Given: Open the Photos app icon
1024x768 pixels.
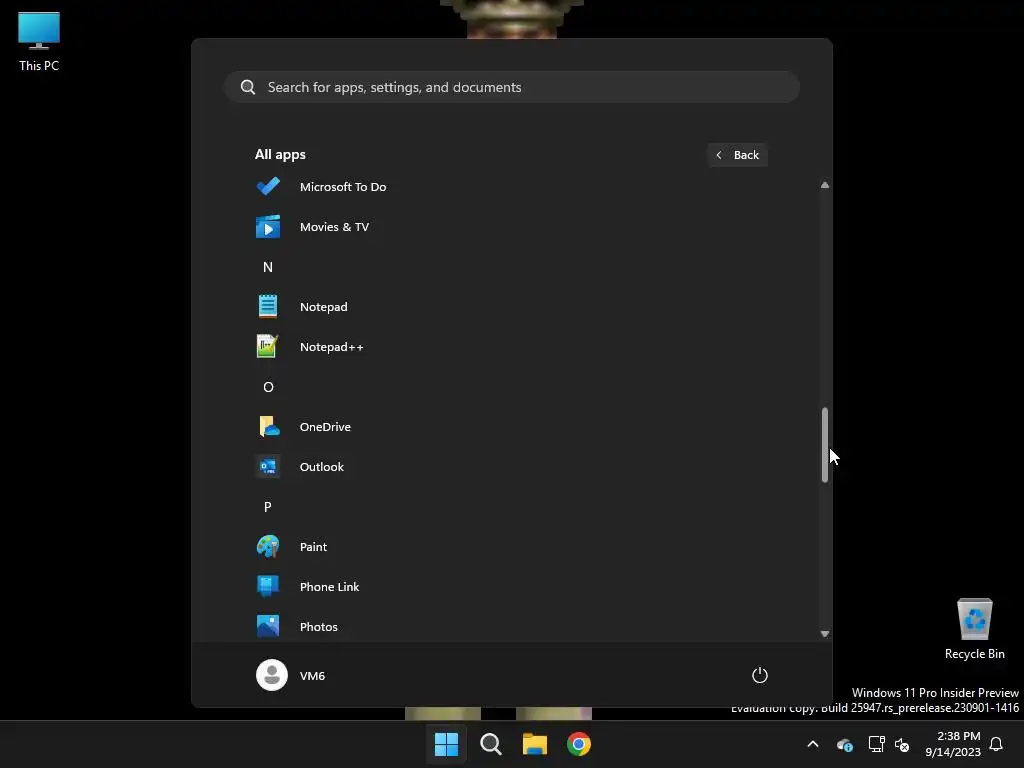Looking at the screenshot, I should click(x=268, y=626).
